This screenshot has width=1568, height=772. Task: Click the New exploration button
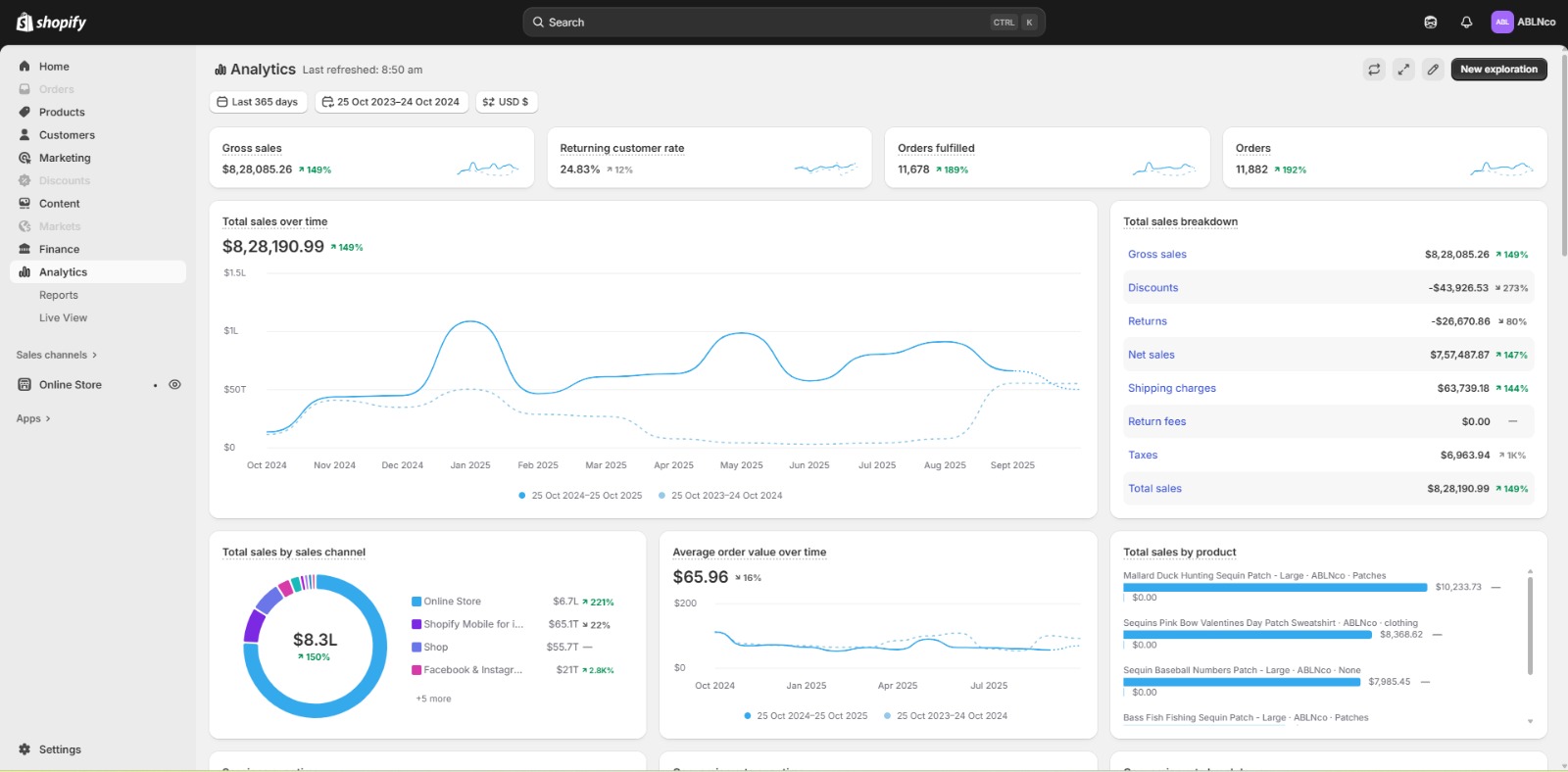1498,70
